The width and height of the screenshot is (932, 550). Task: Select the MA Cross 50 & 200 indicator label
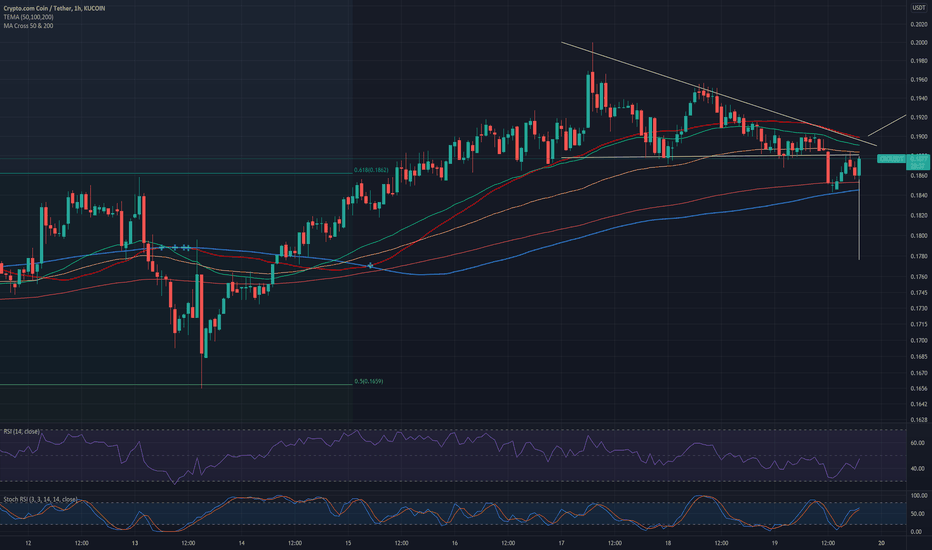point(28,26)
